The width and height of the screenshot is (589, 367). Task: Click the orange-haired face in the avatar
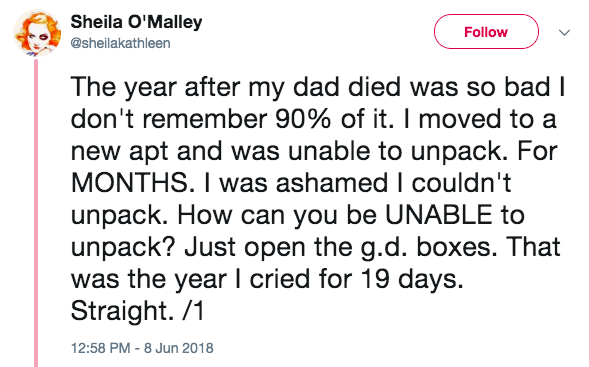tap(36, 35)
